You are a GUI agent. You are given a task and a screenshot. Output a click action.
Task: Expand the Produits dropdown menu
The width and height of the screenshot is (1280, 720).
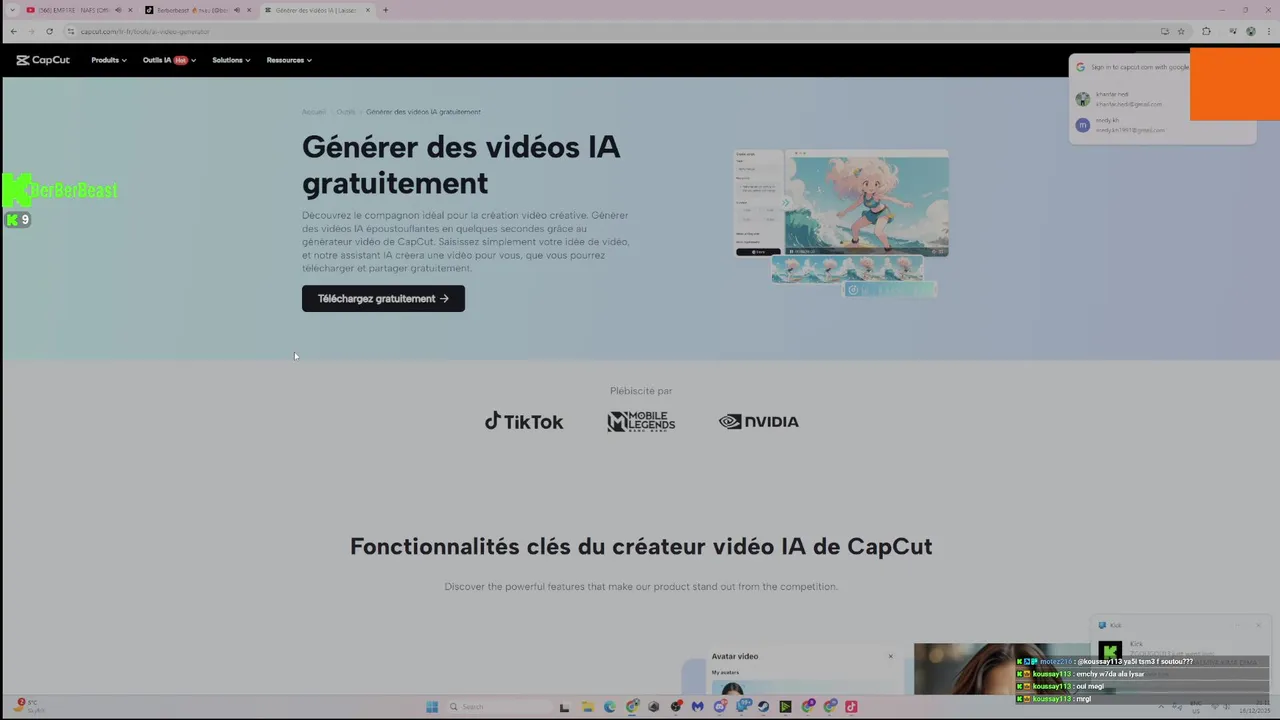[109, 60]
